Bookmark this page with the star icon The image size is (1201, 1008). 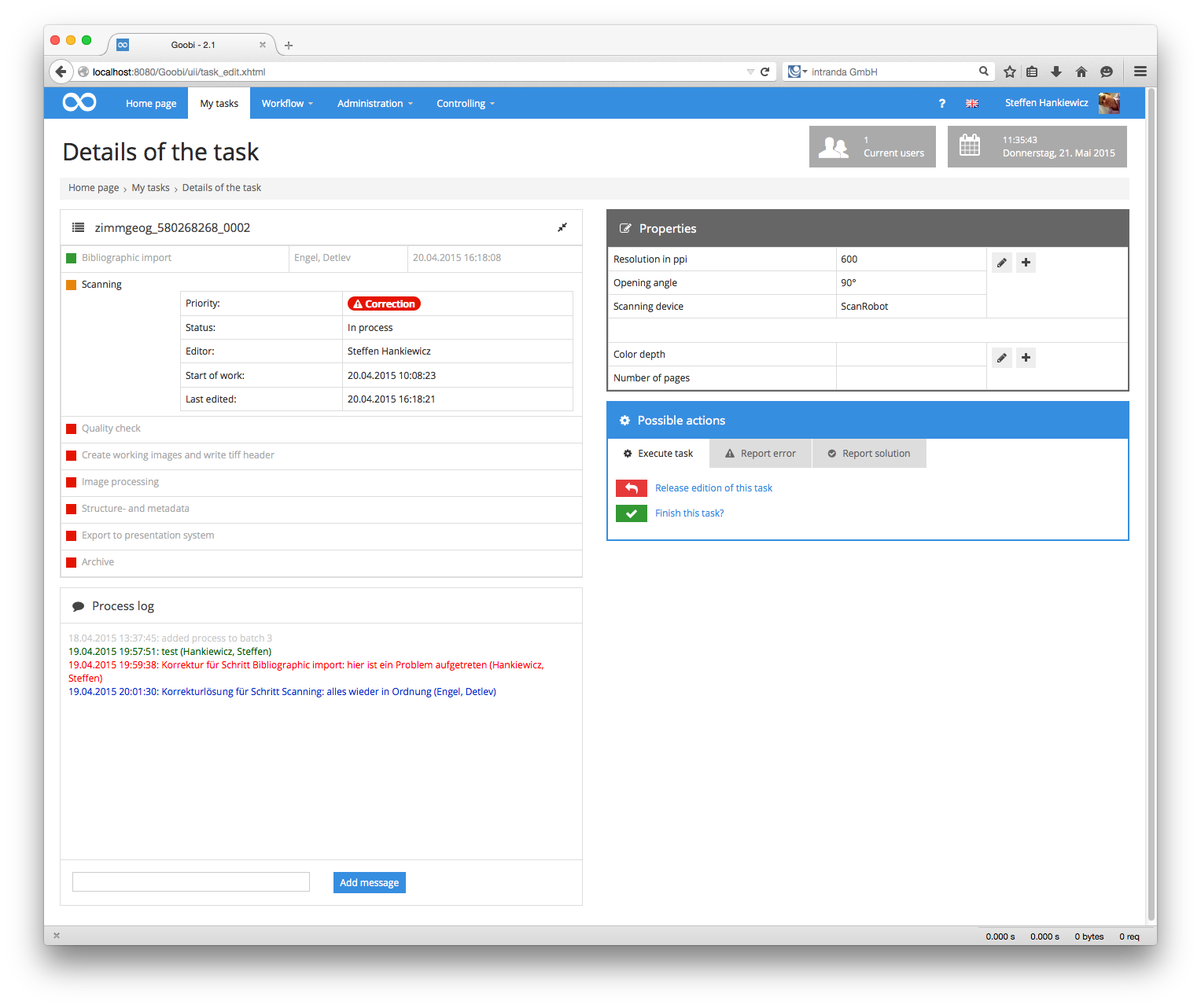tap(1010, 72)
